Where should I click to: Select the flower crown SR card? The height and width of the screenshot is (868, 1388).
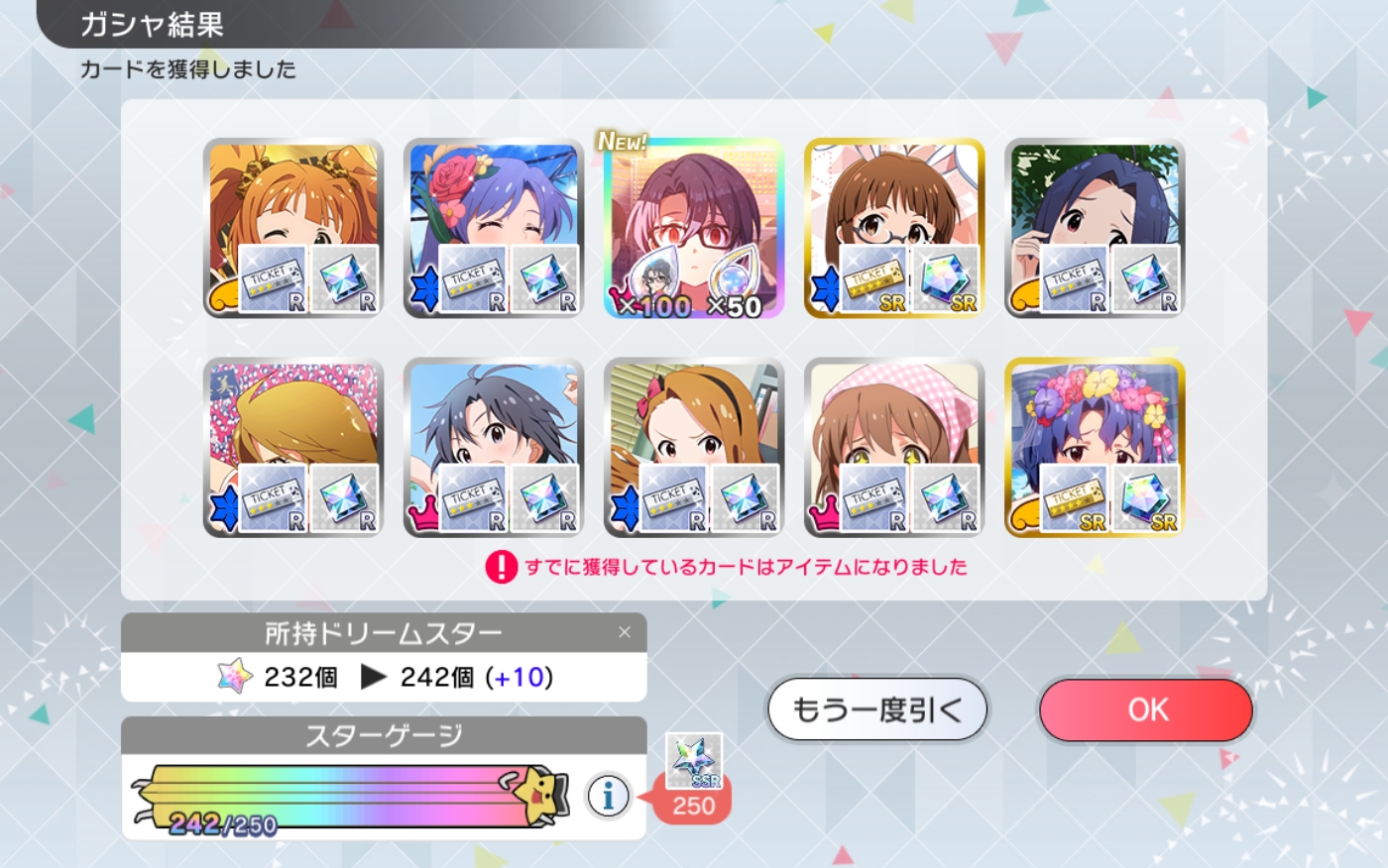[x=1095, y=448]
